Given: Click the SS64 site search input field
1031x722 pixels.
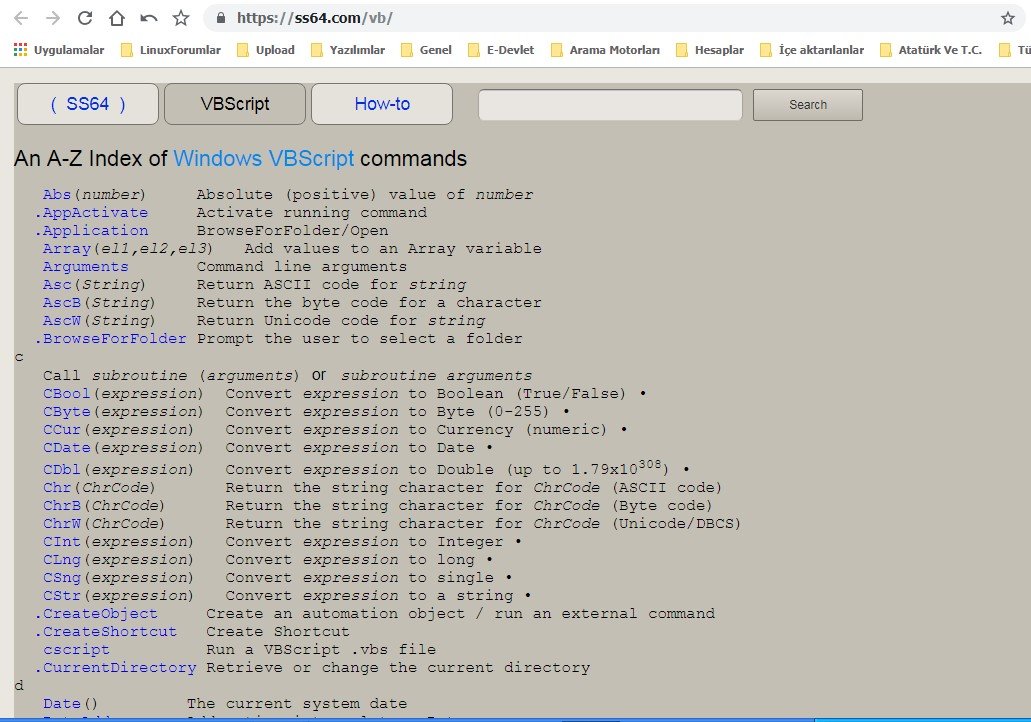Looking at the screenshot, I should click(x=610, y=105).
